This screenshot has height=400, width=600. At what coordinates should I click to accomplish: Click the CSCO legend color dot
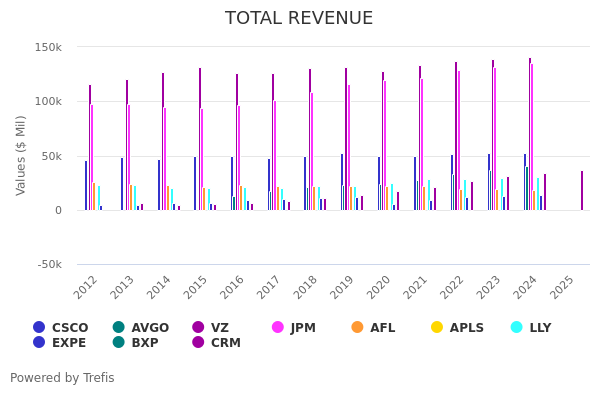coord(39,327)
